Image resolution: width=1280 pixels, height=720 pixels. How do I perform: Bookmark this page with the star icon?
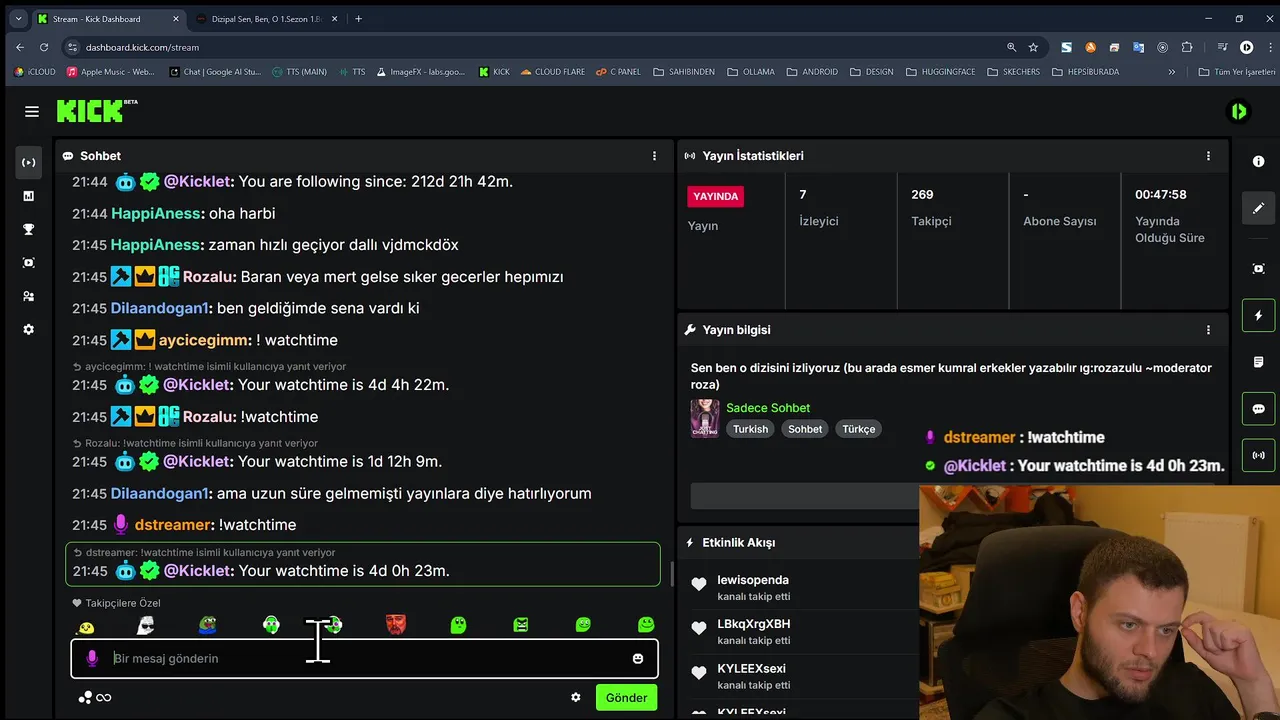1033,47
